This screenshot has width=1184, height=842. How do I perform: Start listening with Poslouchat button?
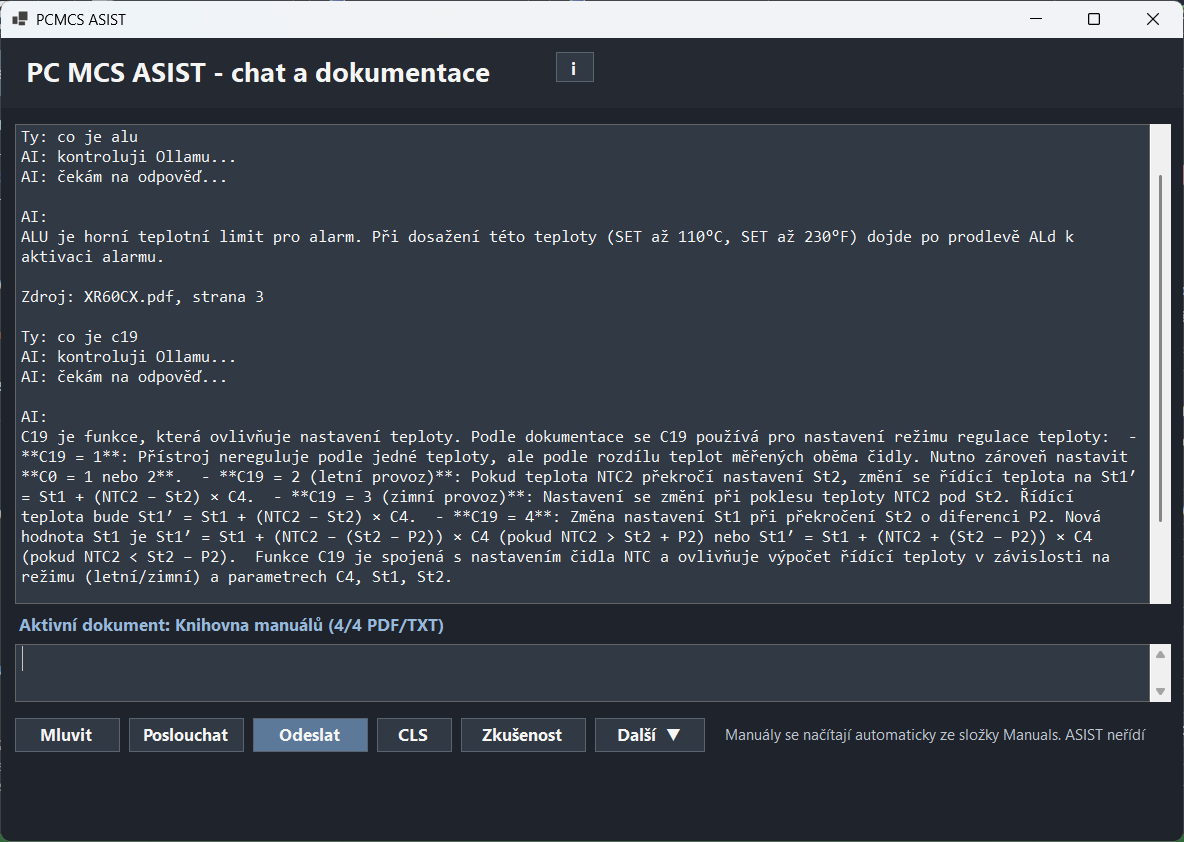(186, 735)
